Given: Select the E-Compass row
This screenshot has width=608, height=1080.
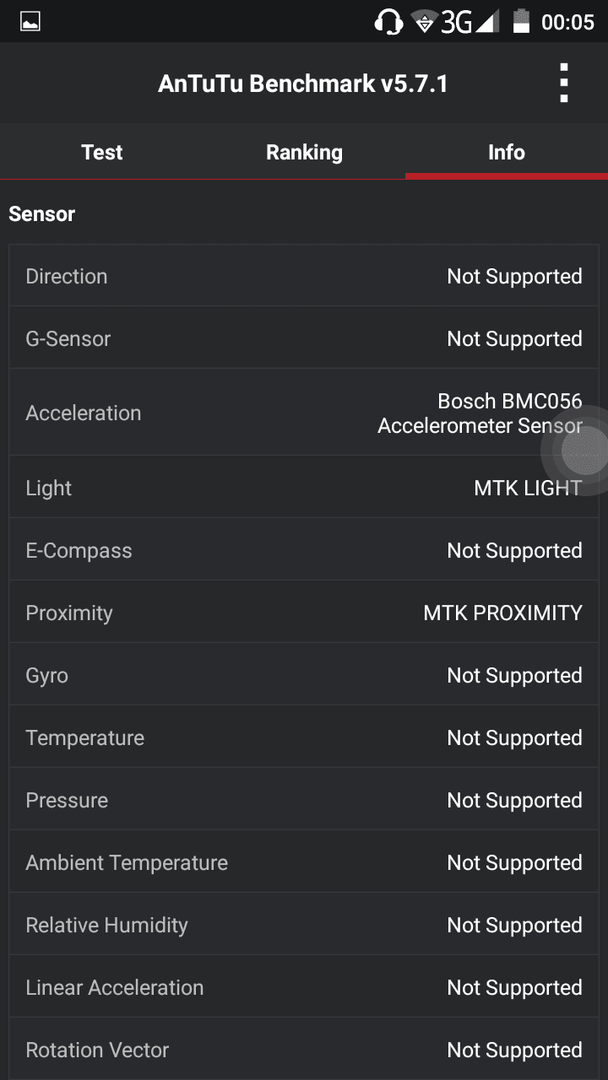Looking at the screenshot, I should coord(304,550).
